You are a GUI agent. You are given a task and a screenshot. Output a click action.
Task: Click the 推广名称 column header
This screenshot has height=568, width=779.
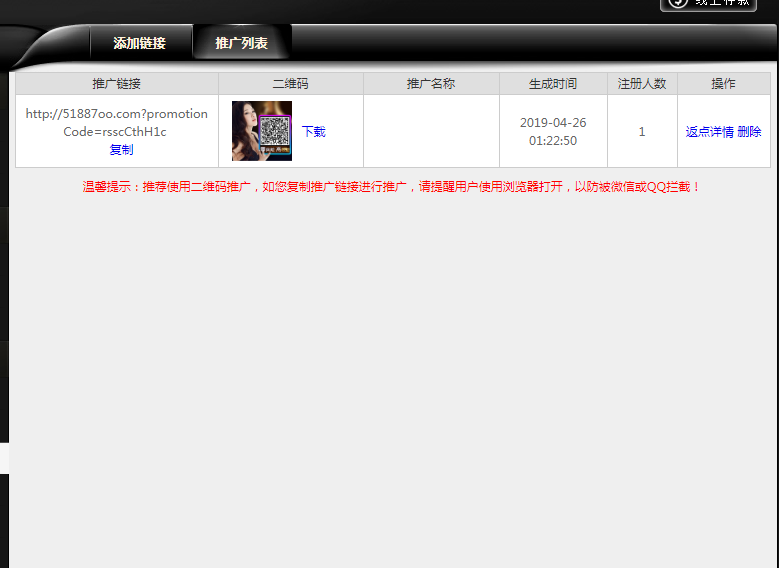pyautogui.click(x=431, y=84)
